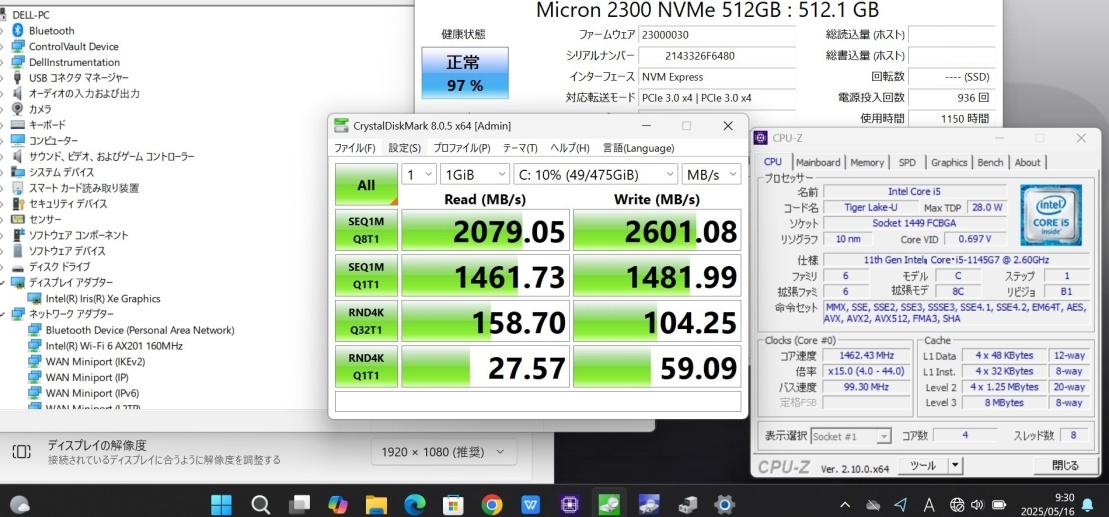Click the コンピューター device icon
The width and height of the screenshot is (1109, 517).
(18, 141)
